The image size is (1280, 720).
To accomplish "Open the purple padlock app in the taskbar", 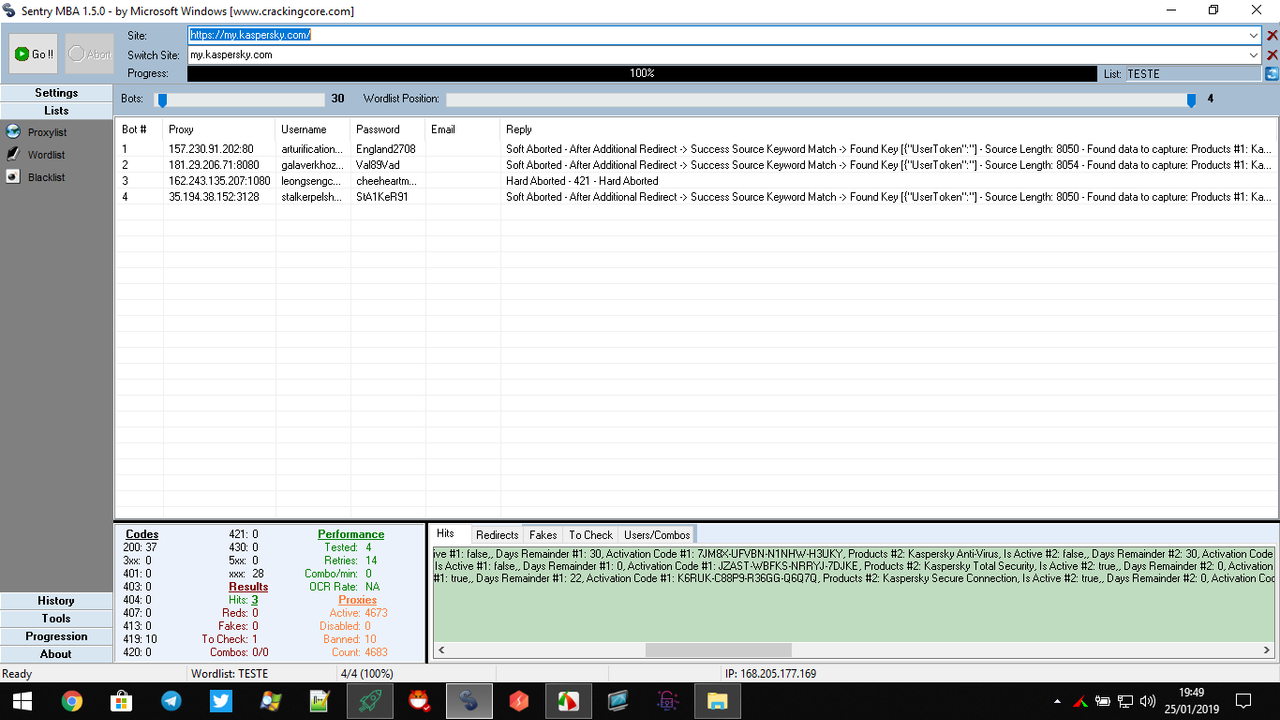I will pos(667,701).
